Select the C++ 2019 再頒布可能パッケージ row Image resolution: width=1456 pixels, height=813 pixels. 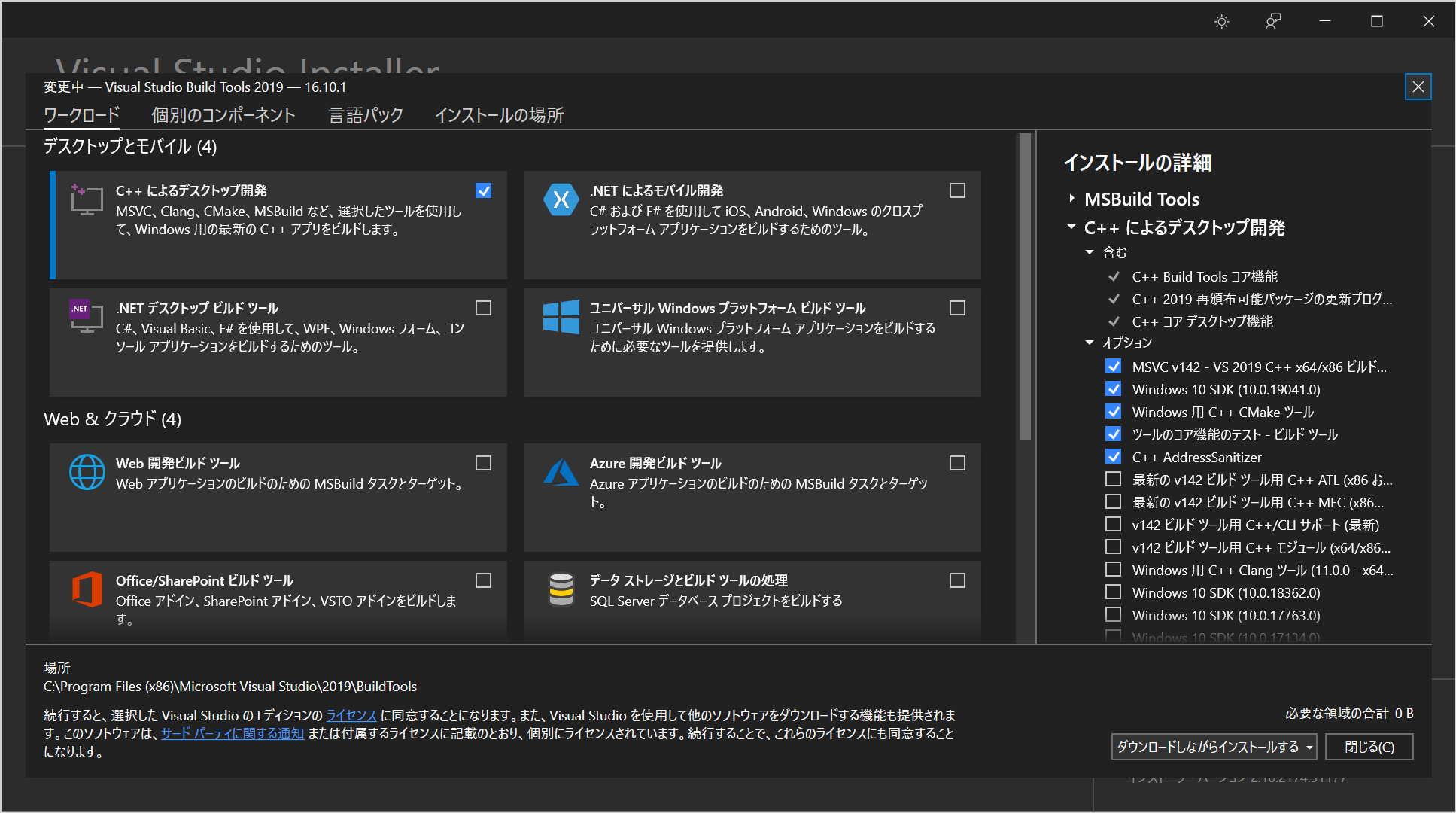pos(1262,299)
